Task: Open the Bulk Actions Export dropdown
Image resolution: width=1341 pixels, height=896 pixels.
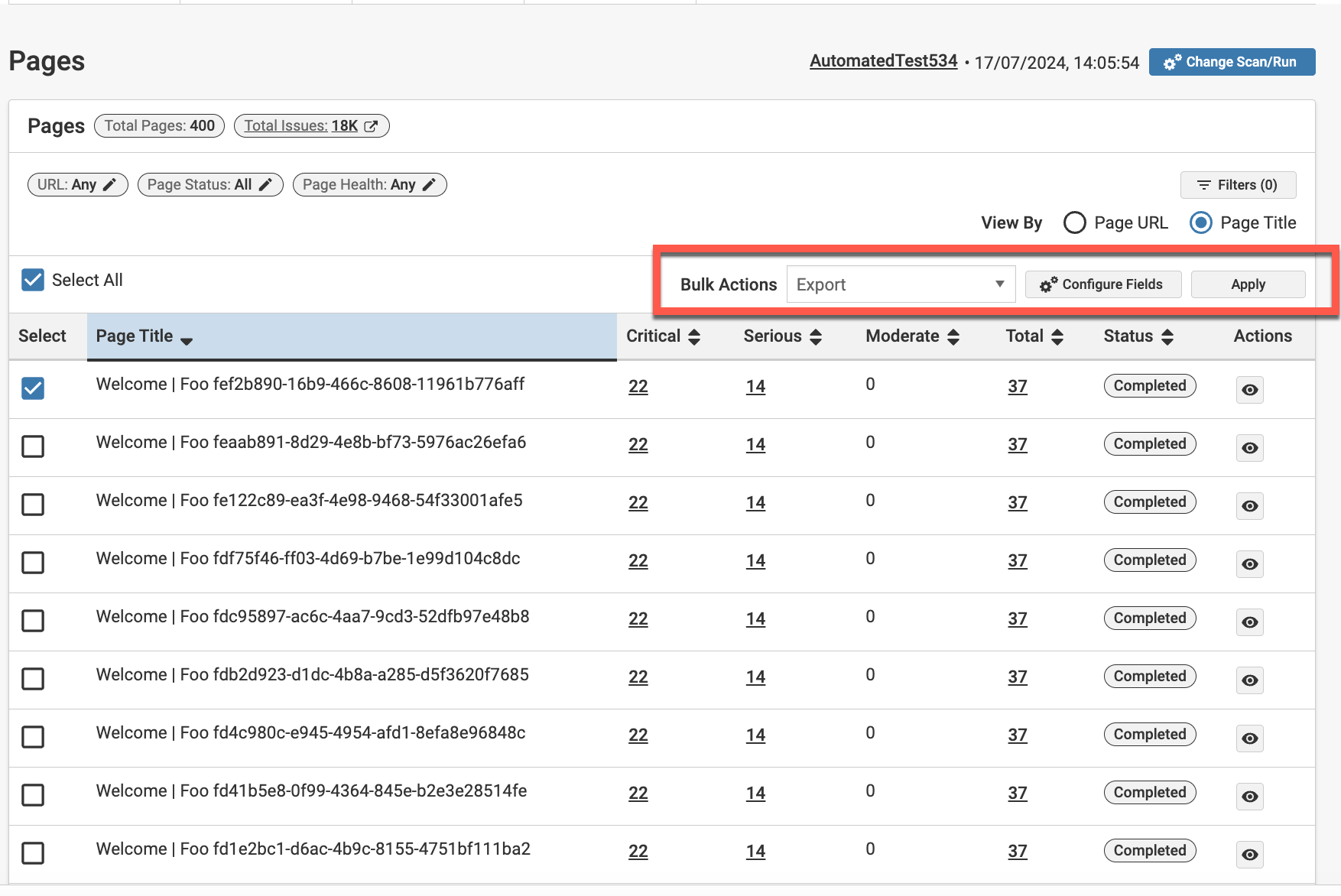Action: (x=900, y=284)
